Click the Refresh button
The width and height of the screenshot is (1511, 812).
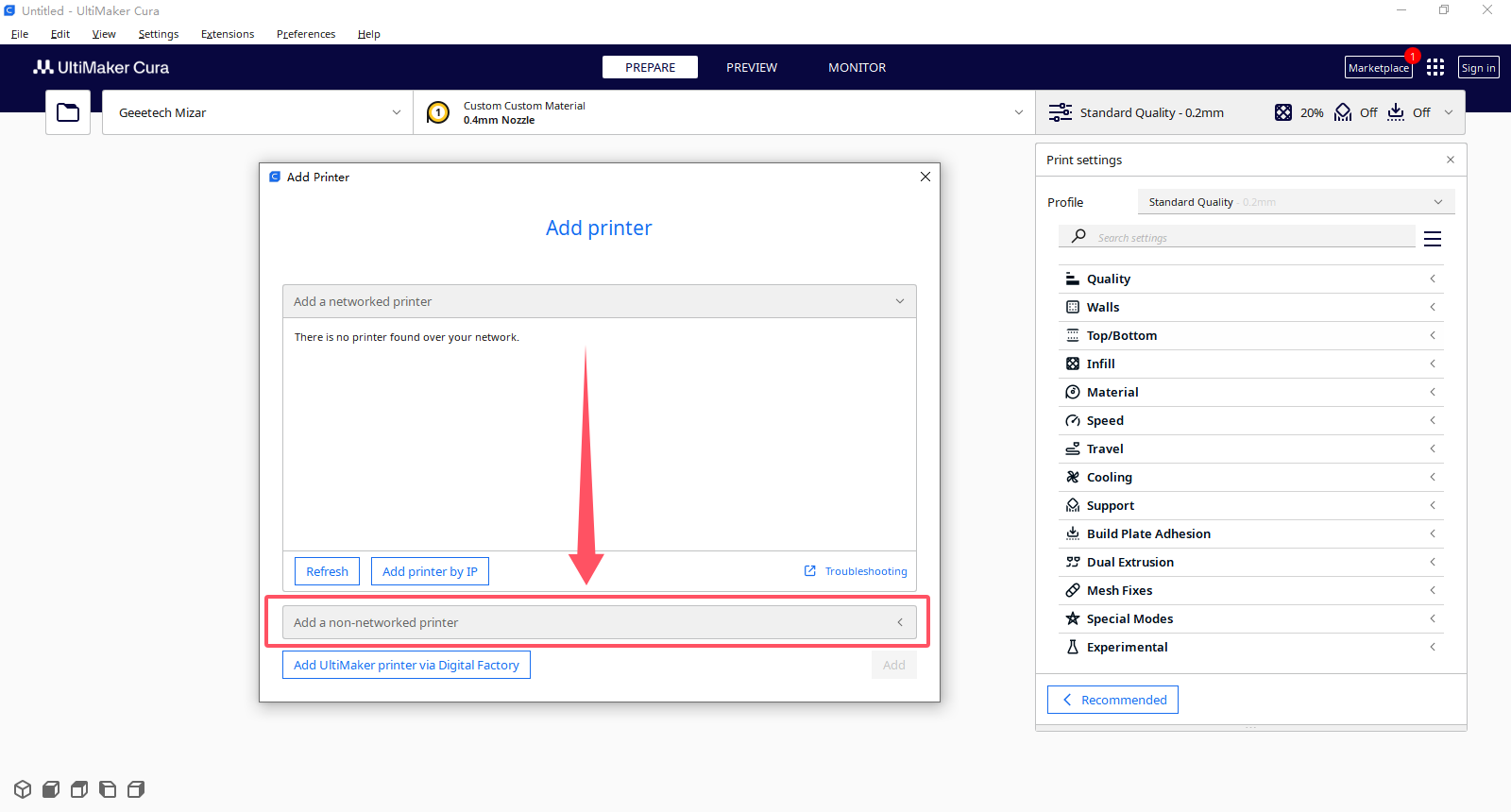(327, 571)
